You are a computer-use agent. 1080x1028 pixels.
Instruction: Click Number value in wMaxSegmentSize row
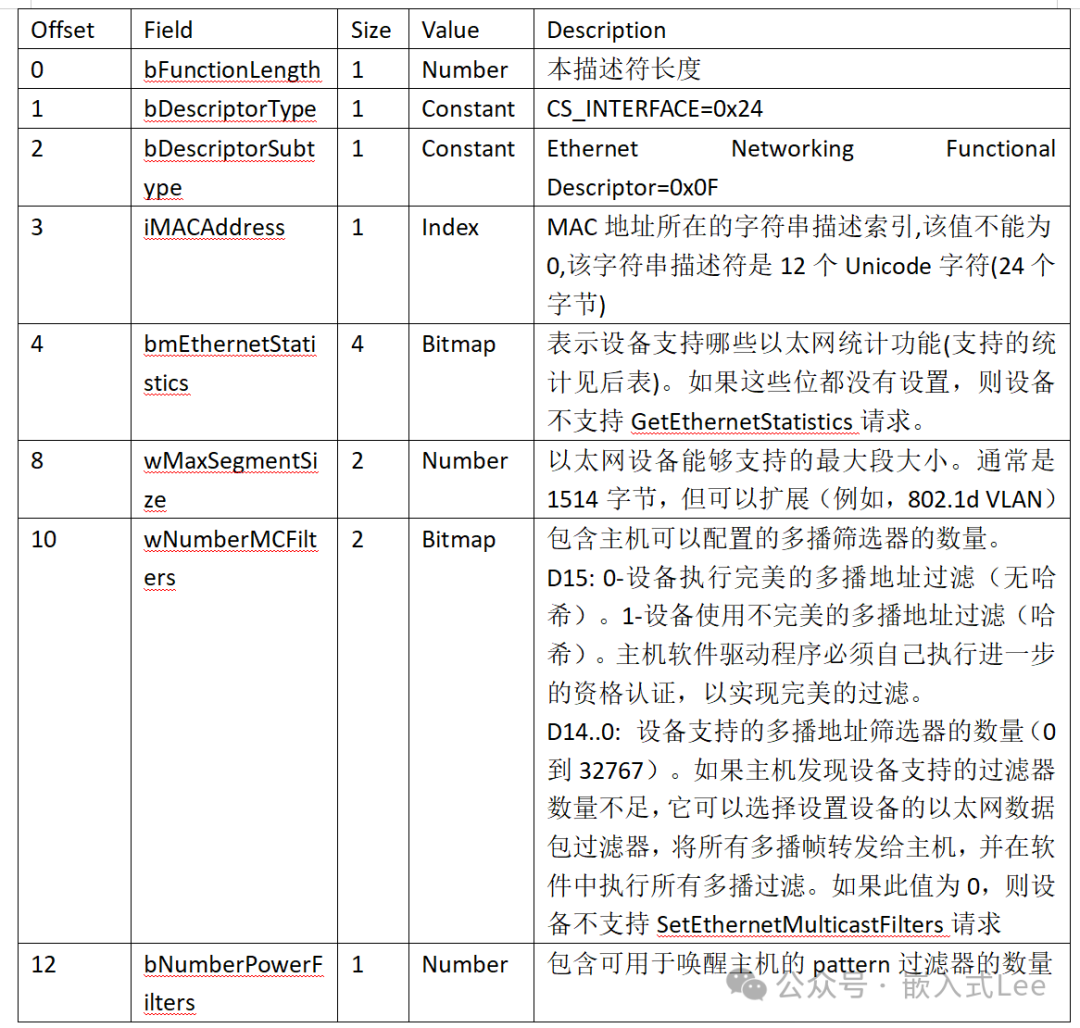click(x=465, y=461)
